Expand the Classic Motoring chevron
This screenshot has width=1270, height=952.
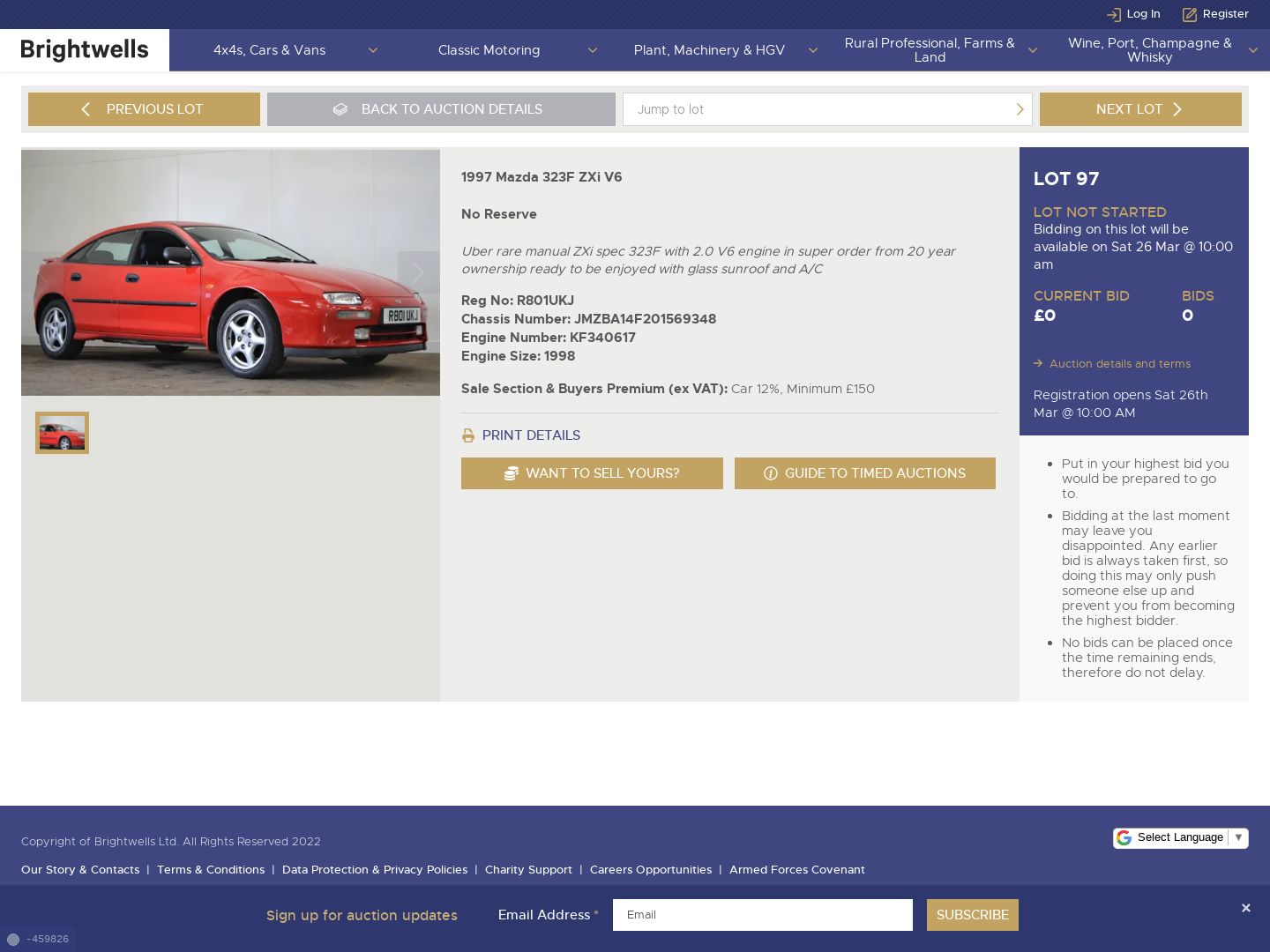click(x=593, y=50)
